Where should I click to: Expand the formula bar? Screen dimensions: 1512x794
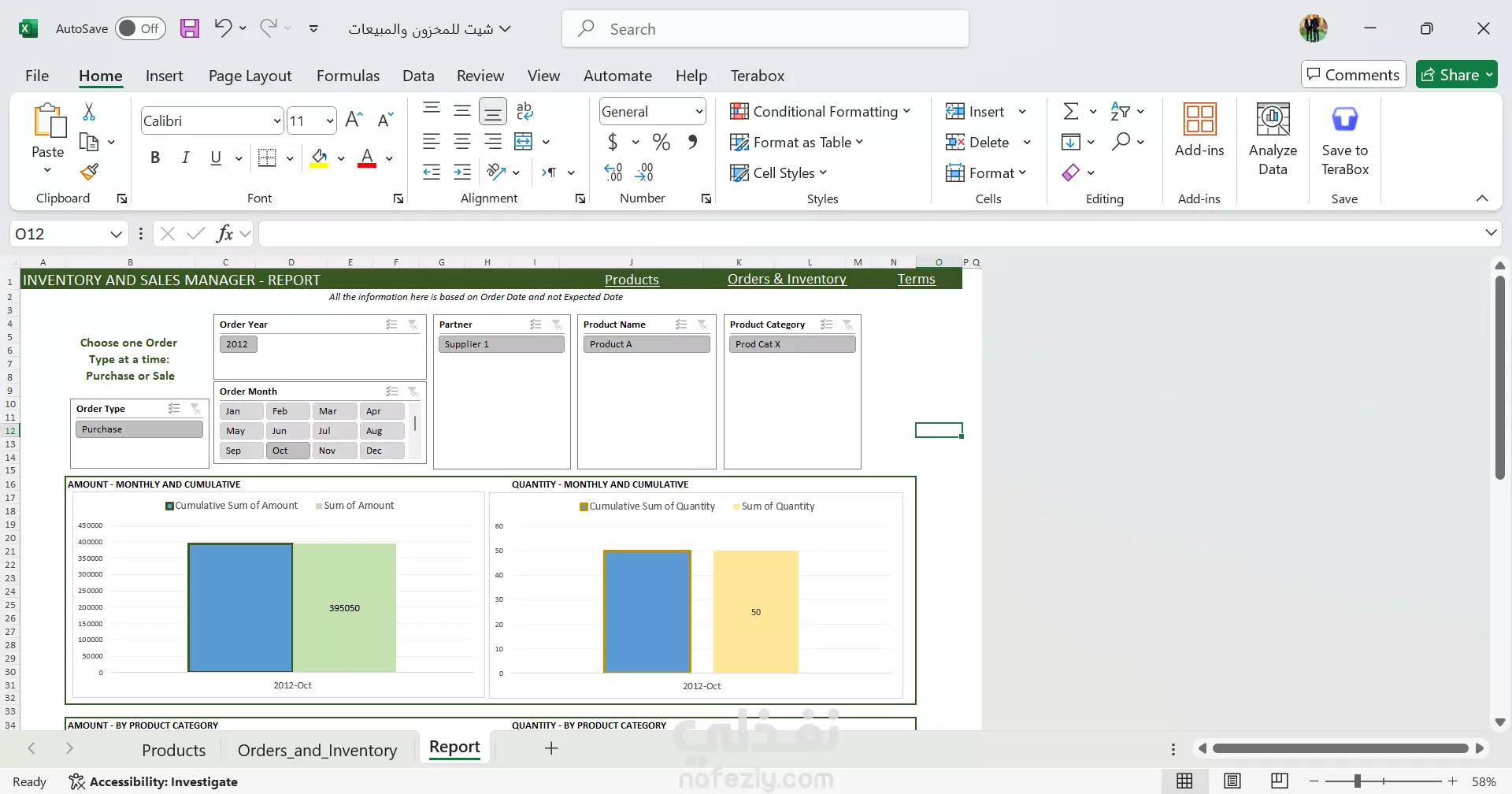pyautogui.click(x=1491, y=232)
